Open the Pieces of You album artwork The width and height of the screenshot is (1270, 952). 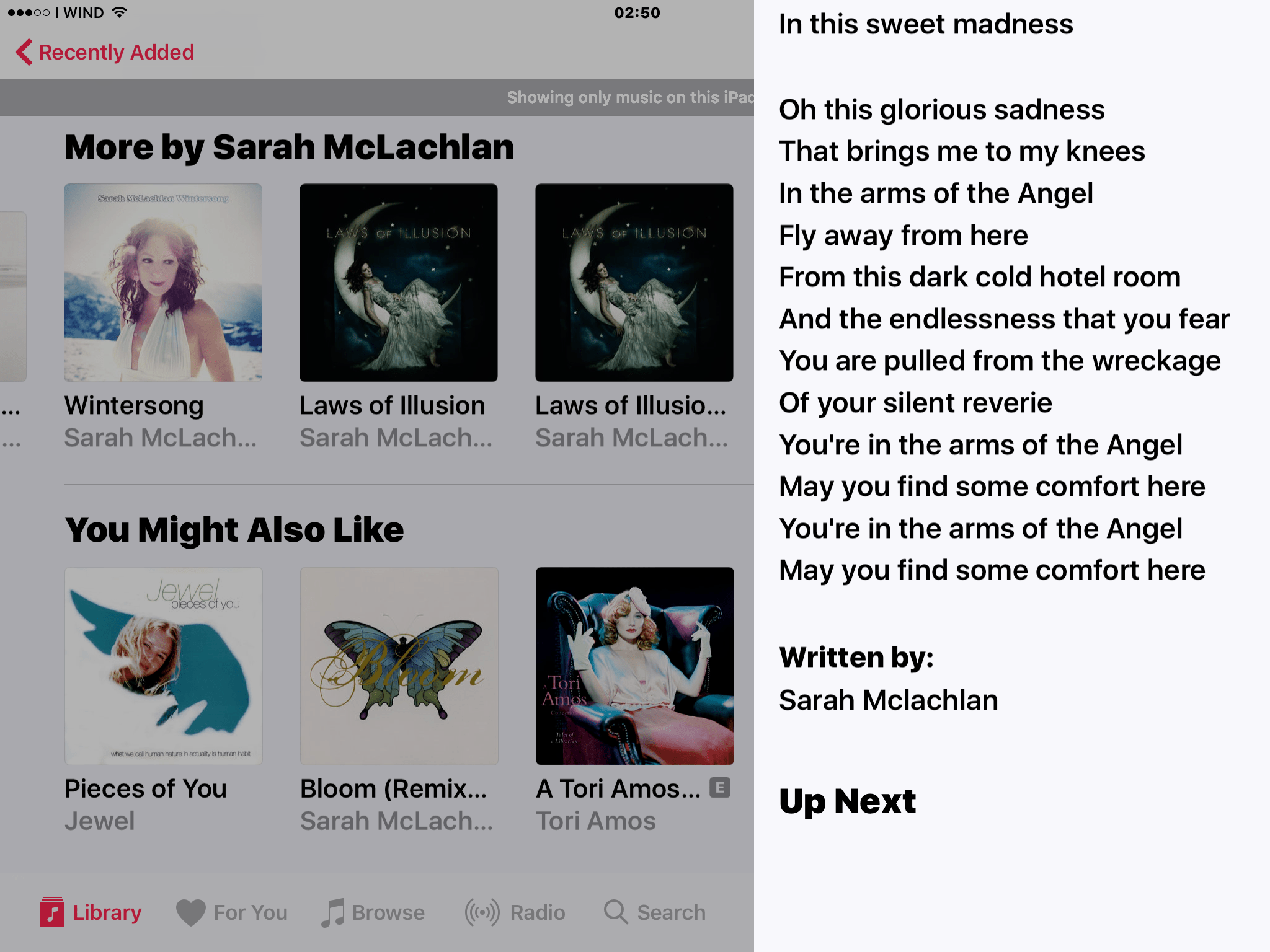[x=164, y=666]
